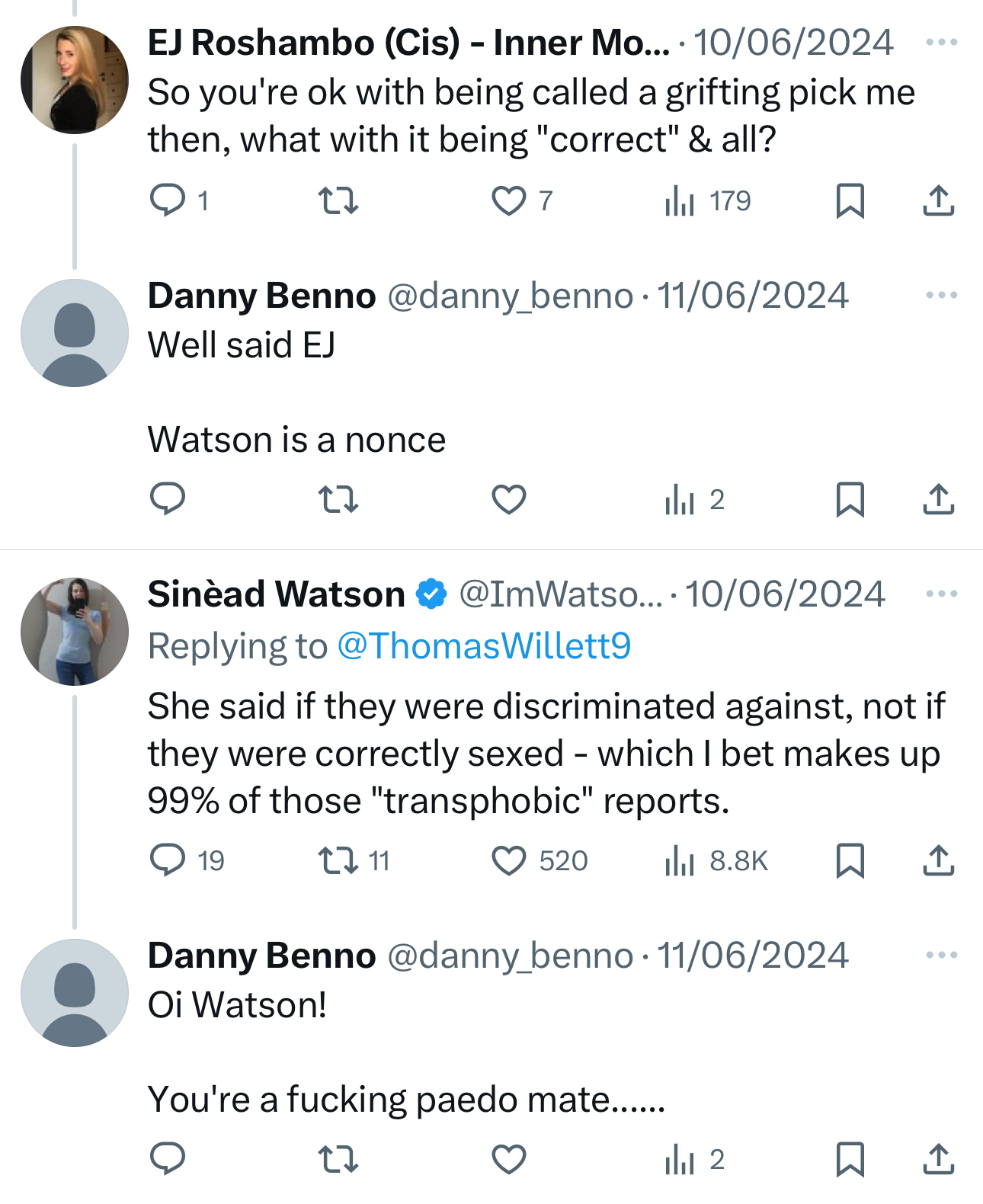The height and width of the screenshot is (1204, 983).
Task: Open more options on EJ Roshambo's tweet
Action: (941, 42)
